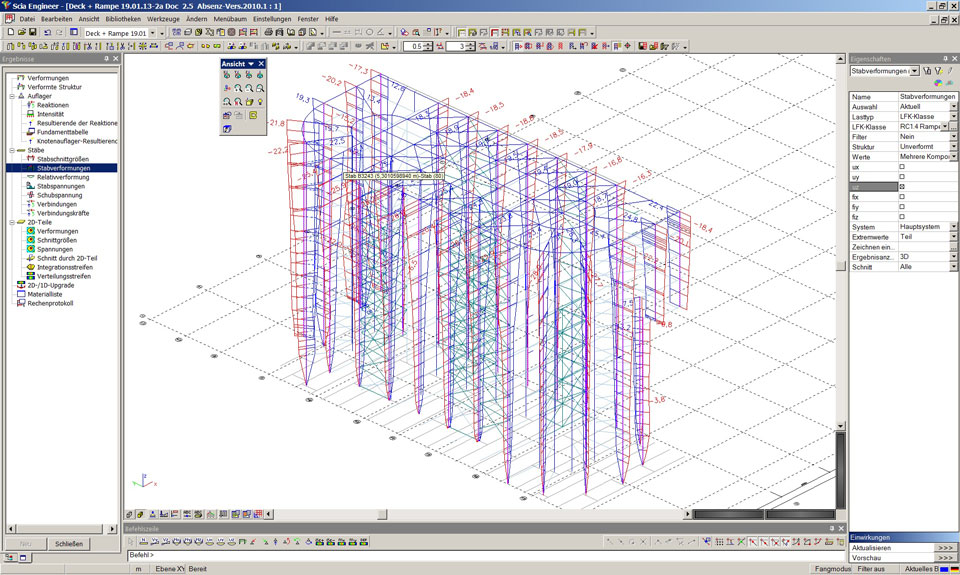Viewport: 960px width, 575px height.
Task: Close the floating Ansicht toolbar
Action: coord(261,64)
